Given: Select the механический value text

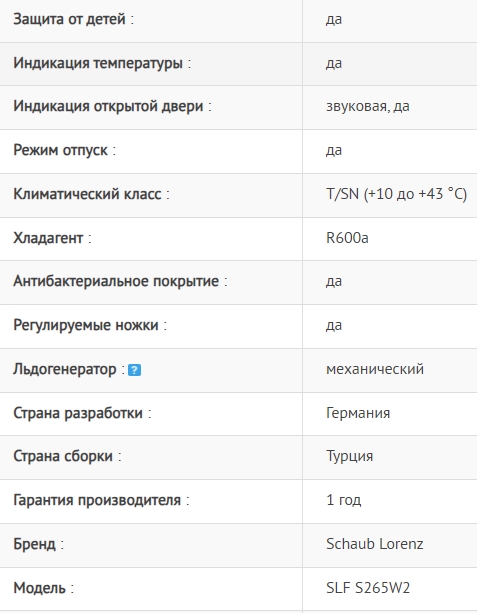Looking at the screenshot, I should point(375,369).
